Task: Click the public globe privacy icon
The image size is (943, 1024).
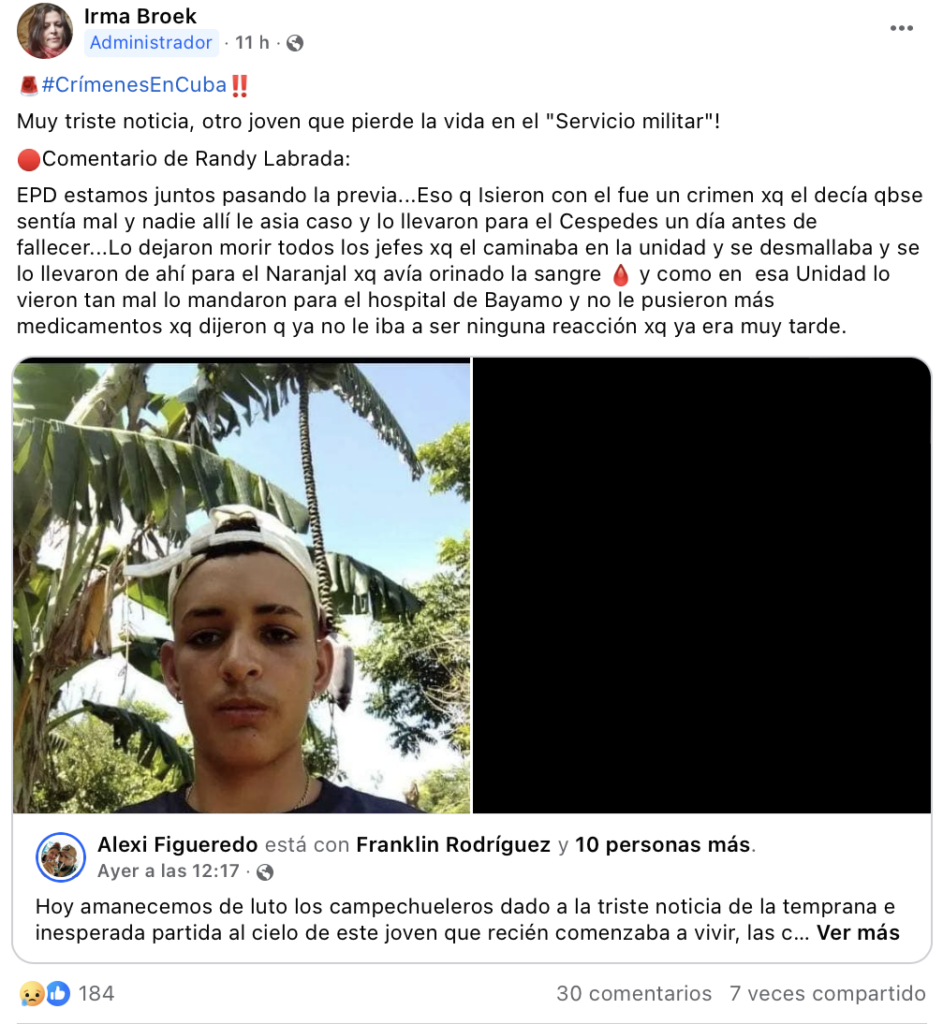Action: click(295, 43)
